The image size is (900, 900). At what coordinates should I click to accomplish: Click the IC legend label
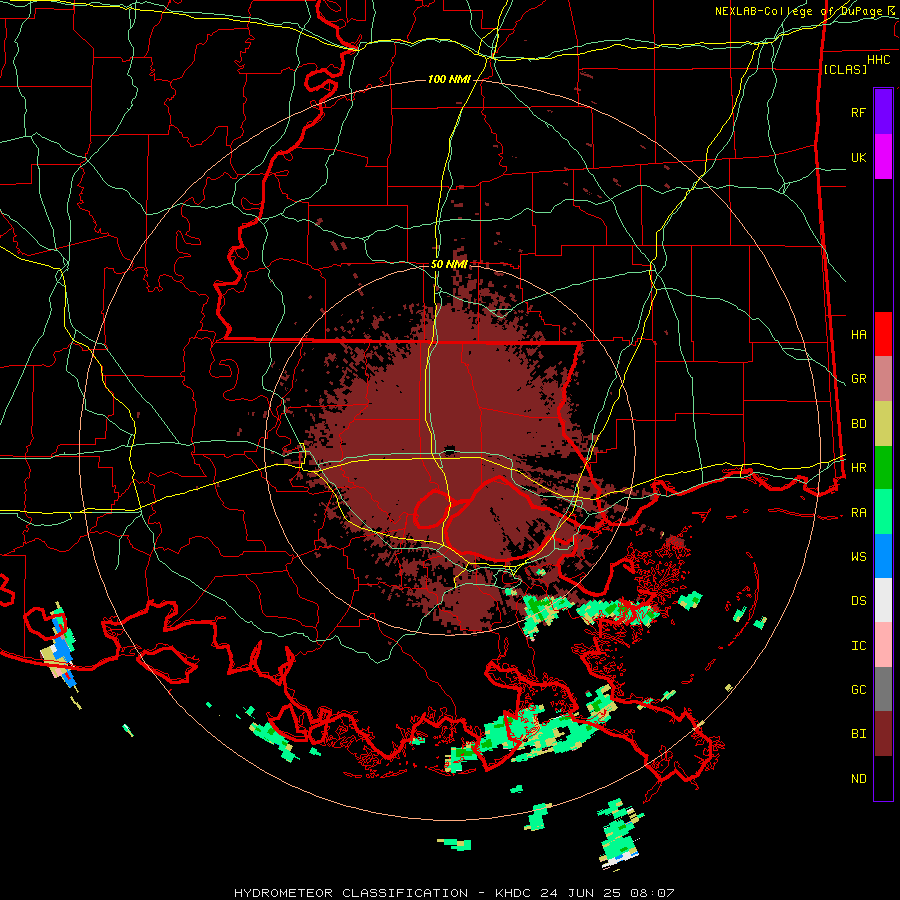point(858,646)
